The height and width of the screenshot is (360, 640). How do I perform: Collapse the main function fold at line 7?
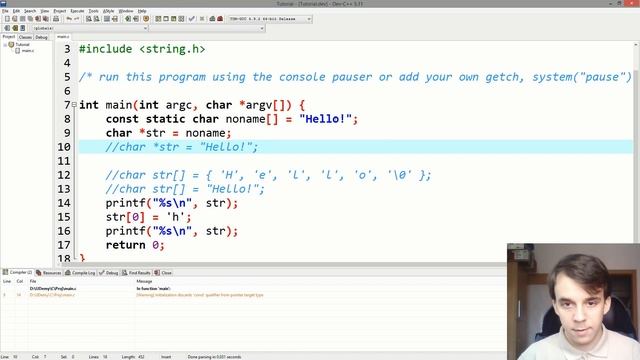(x=74, y=104)
